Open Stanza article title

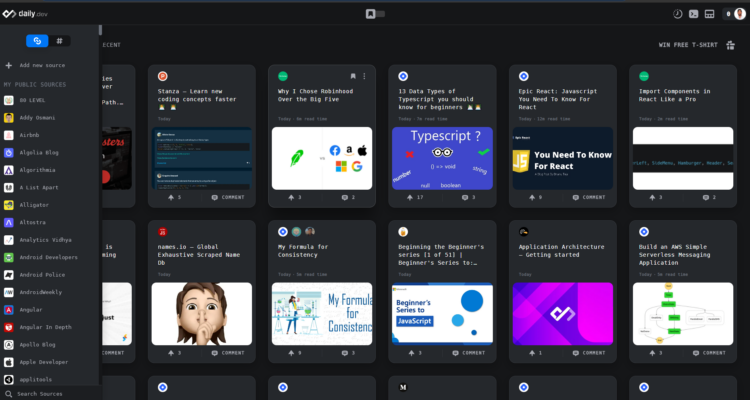(x=197, y=99)
